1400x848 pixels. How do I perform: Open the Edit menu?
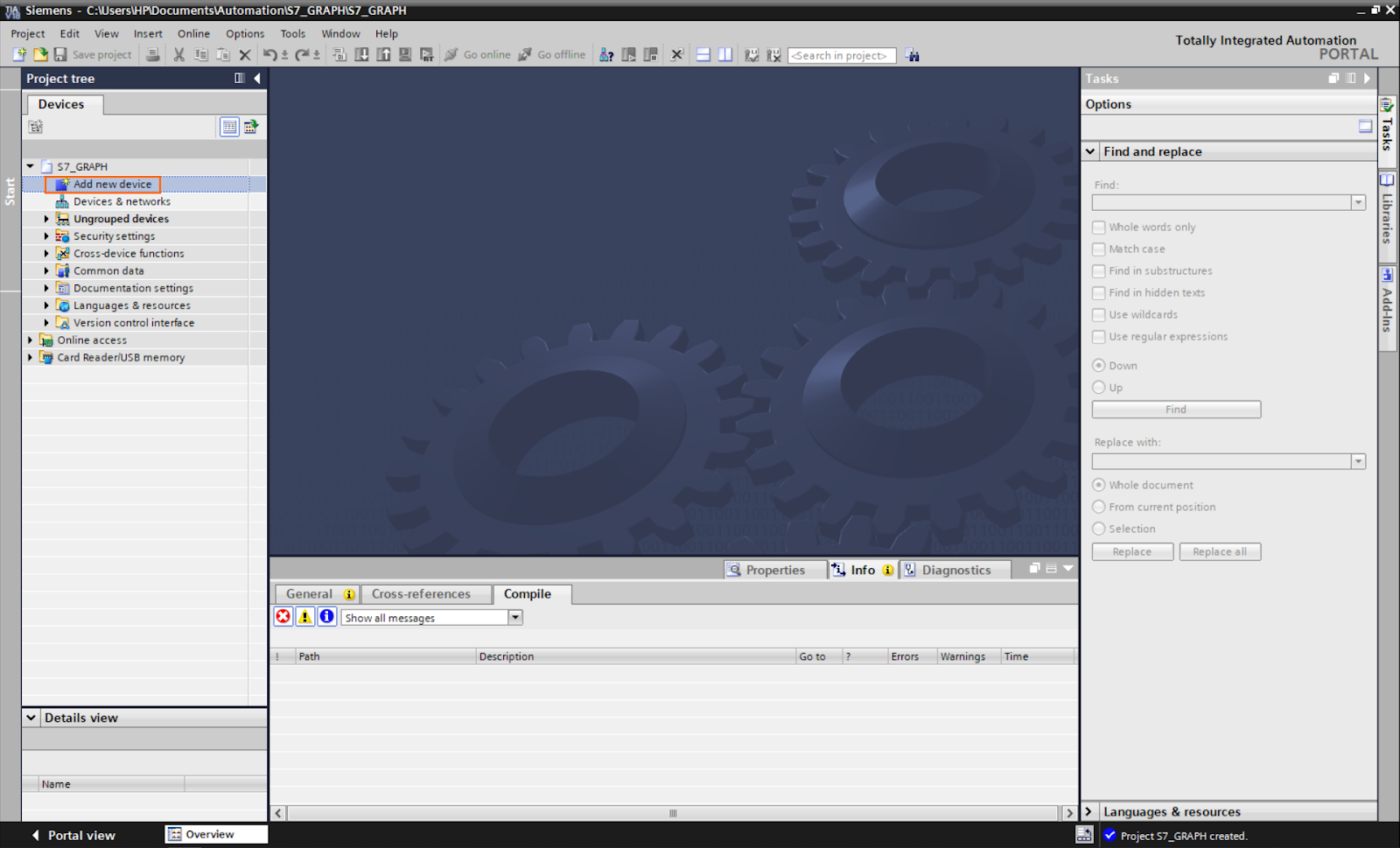70,33
